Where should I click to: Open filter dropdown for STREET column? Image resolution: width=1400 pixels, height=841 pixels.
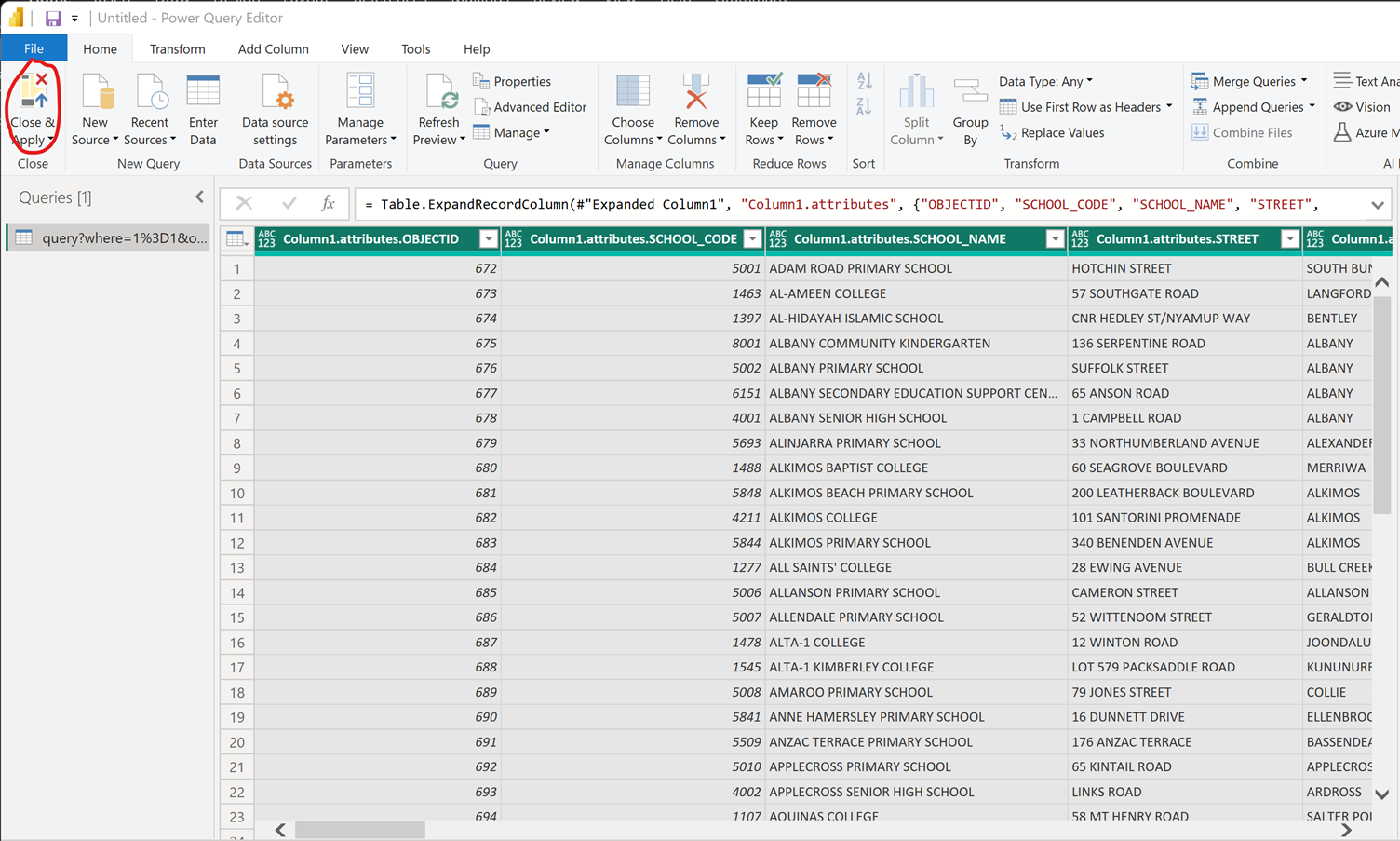point(1289,239)
